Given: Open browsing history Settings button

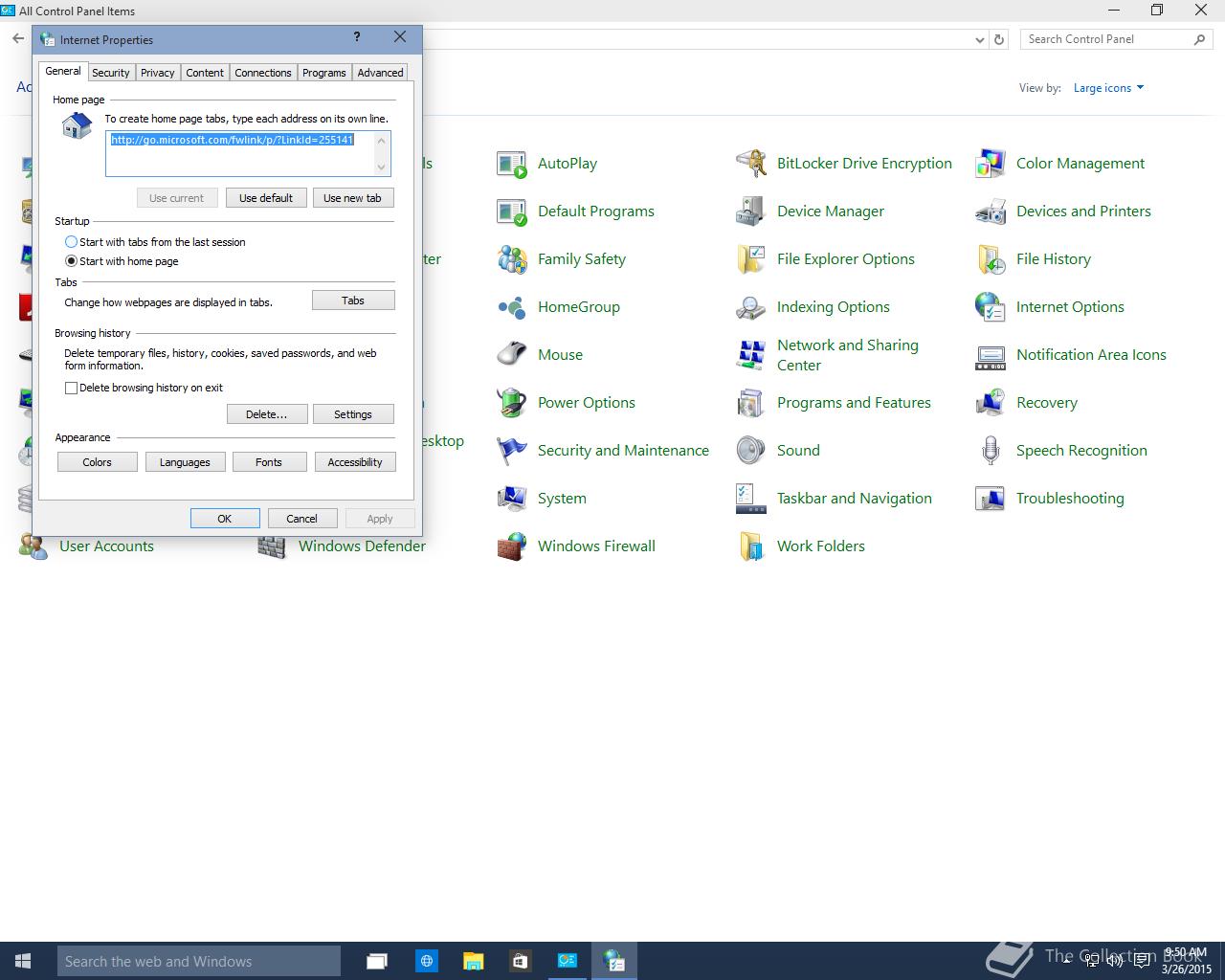Looking at the screenshot, I should tap(353, 414).
